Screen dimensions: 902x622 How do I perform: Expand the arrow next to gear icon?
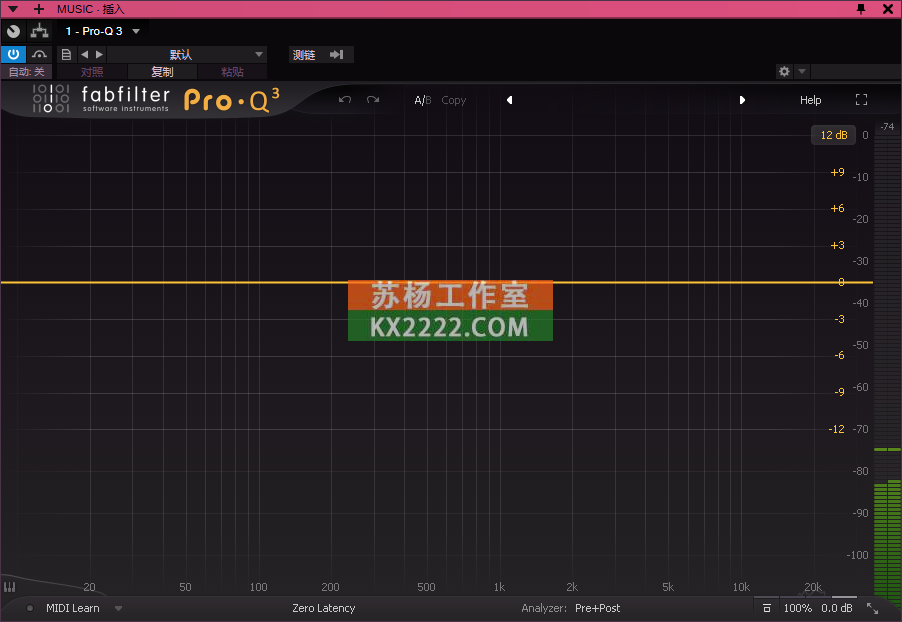[801, 71]
